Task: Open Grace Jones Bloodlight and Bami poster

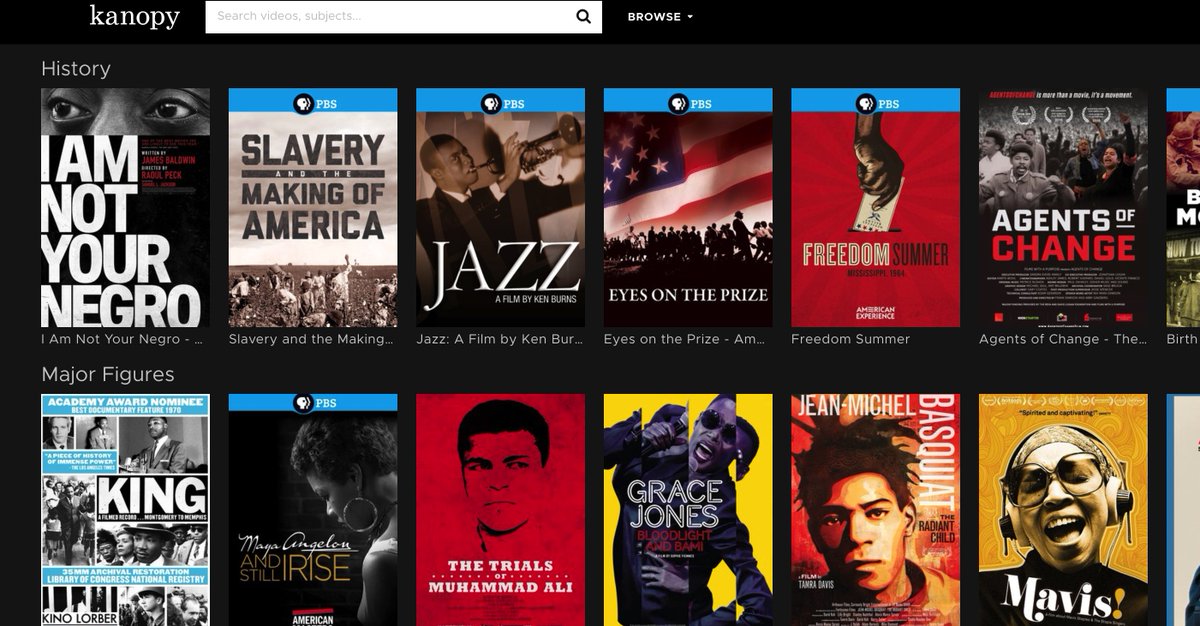Action: (x=688, y=510)
